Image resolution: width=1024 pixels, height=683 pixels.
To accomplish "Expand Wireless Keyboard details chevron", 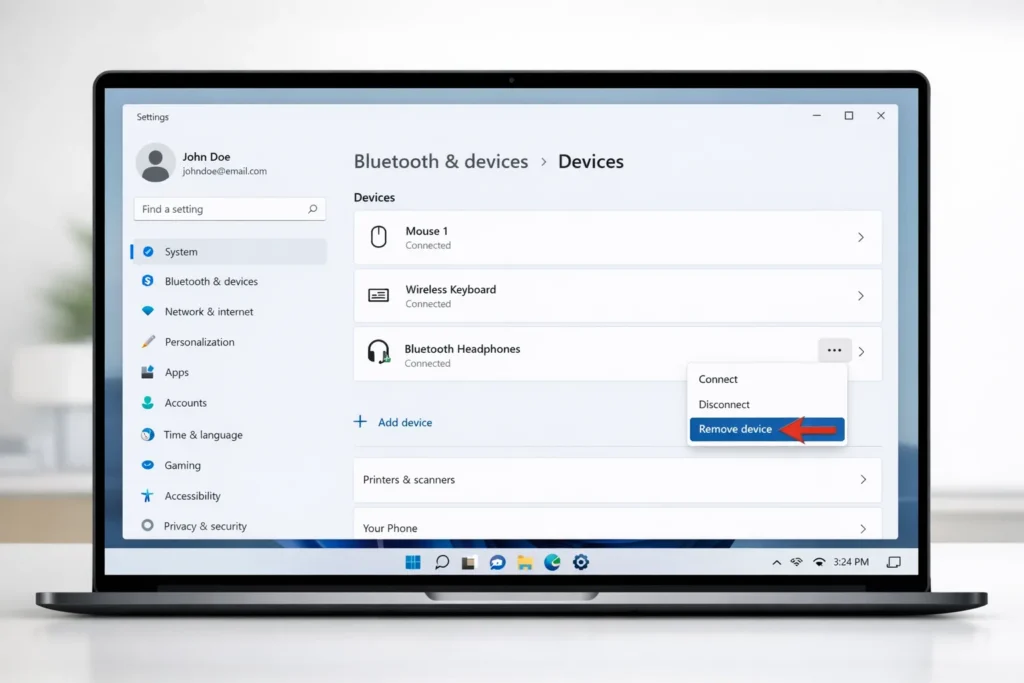I will [861, 296].
